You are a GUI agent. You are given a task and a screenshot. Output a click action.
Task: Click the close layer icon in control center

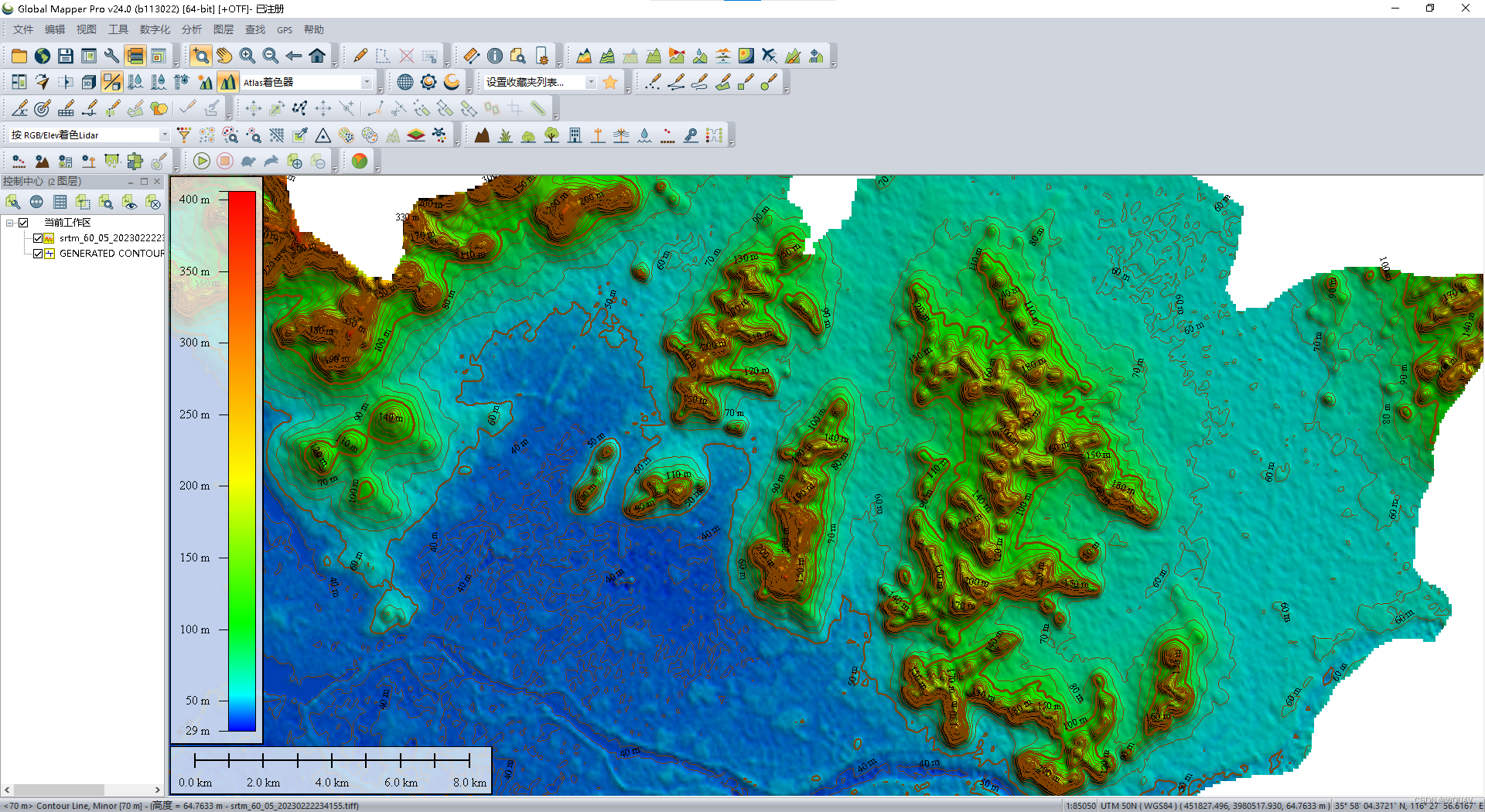153,202
